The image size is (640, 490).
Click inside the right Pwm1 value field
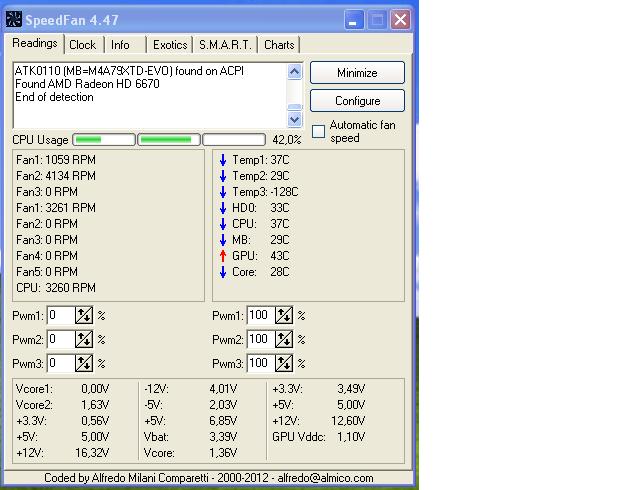pos(259,316)
